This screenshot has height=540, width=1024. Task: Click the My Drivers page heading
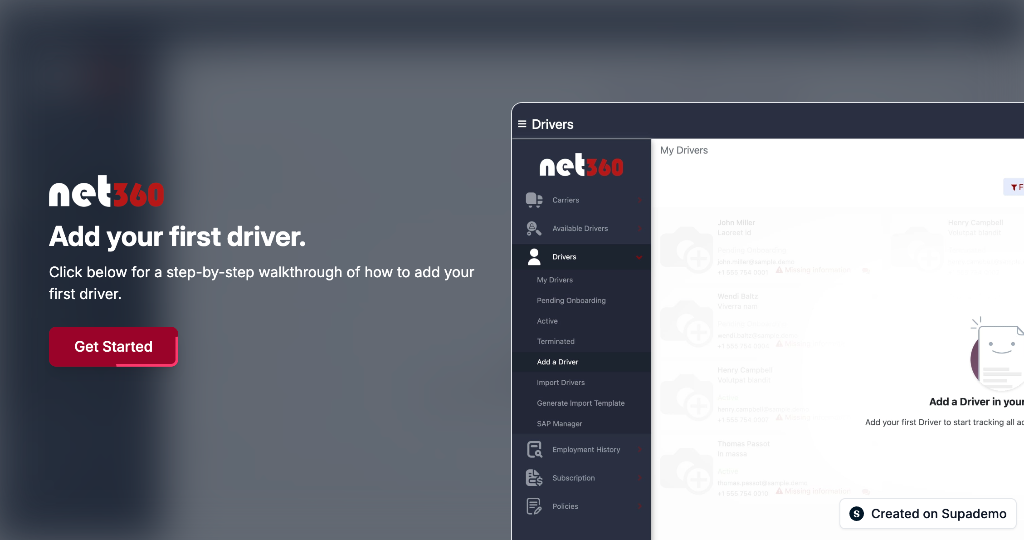pos(684,150)
